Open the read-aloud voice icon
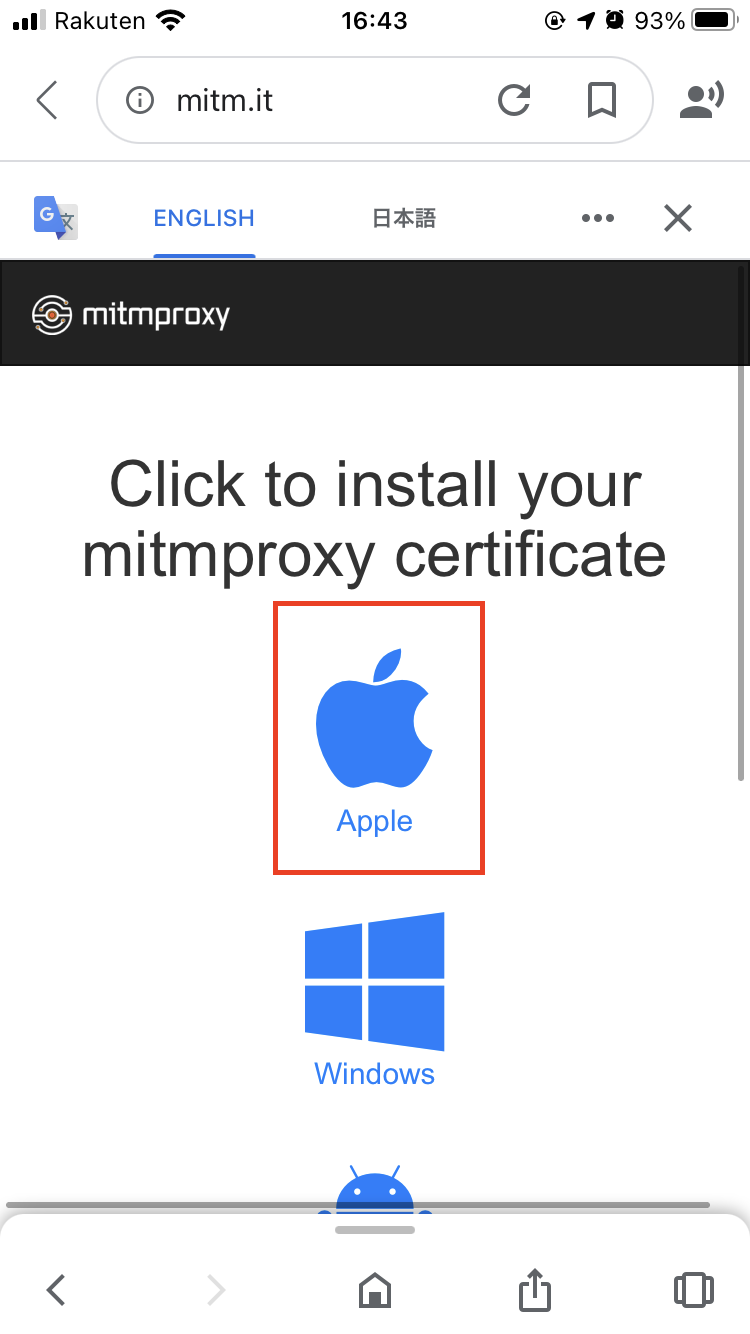750x1334 pixels. tap(701, 100)
